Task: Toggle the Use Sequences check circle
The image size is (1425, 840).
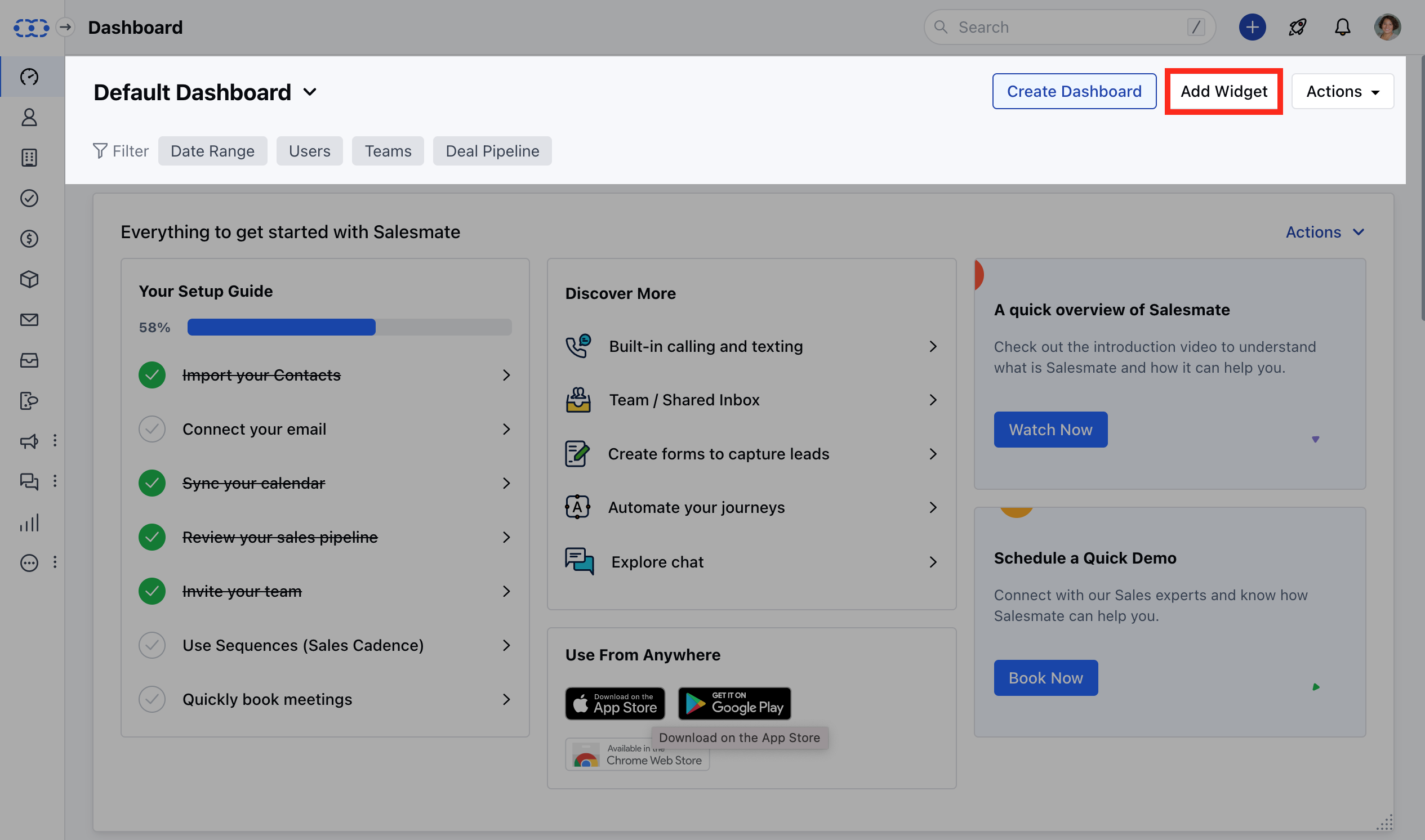Action: (x=152, y=645)
